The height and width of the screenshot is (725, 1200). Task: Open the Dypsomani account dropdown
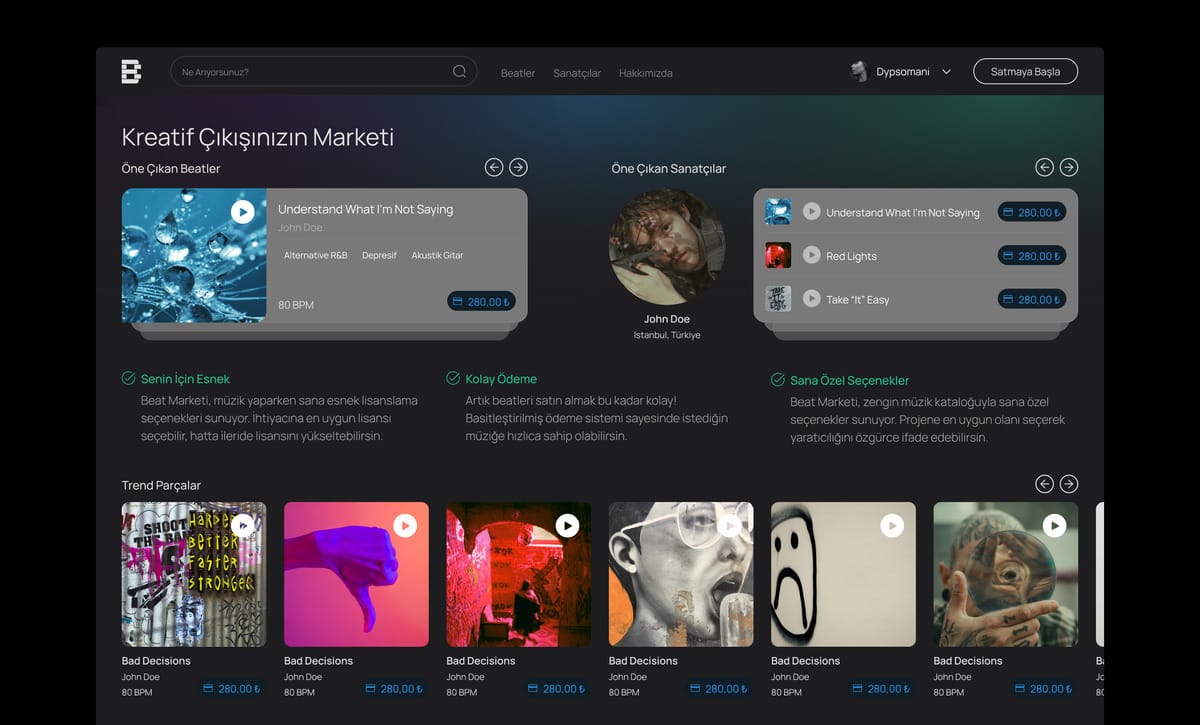(944, 71)
